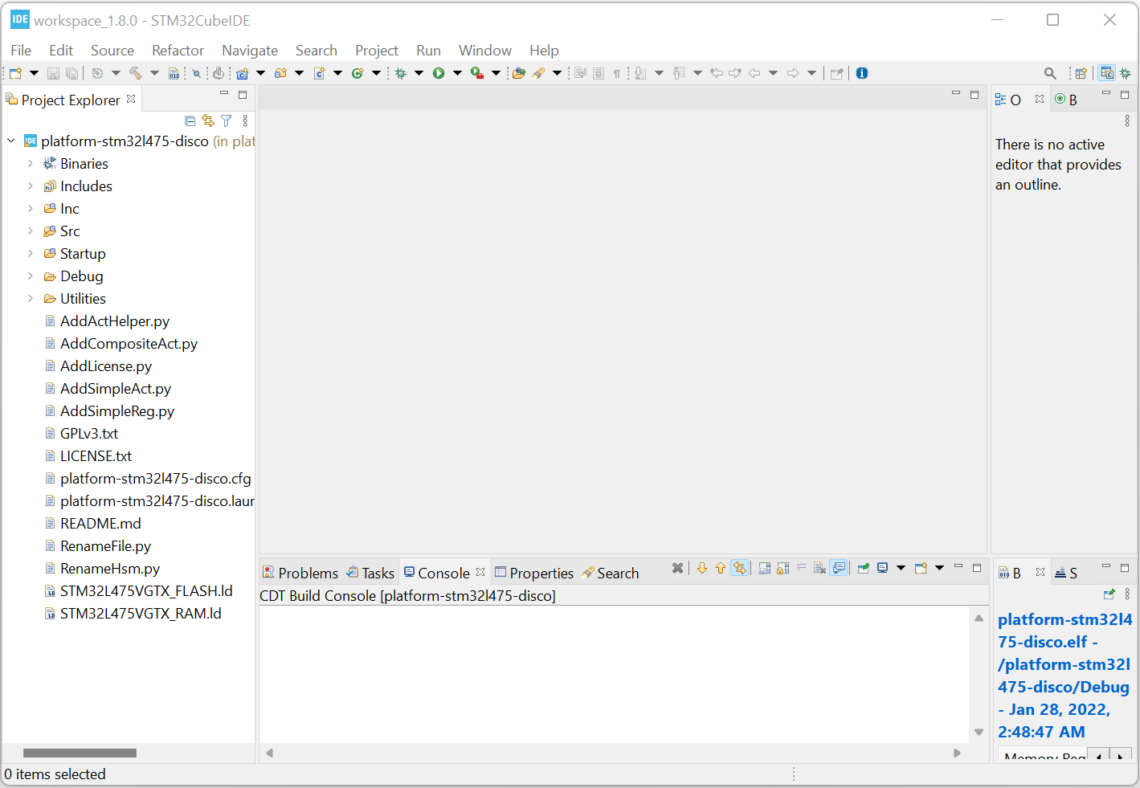Open the blue Information Center icon
Screen dimensions: 1140x788
[x=862, y=73]
